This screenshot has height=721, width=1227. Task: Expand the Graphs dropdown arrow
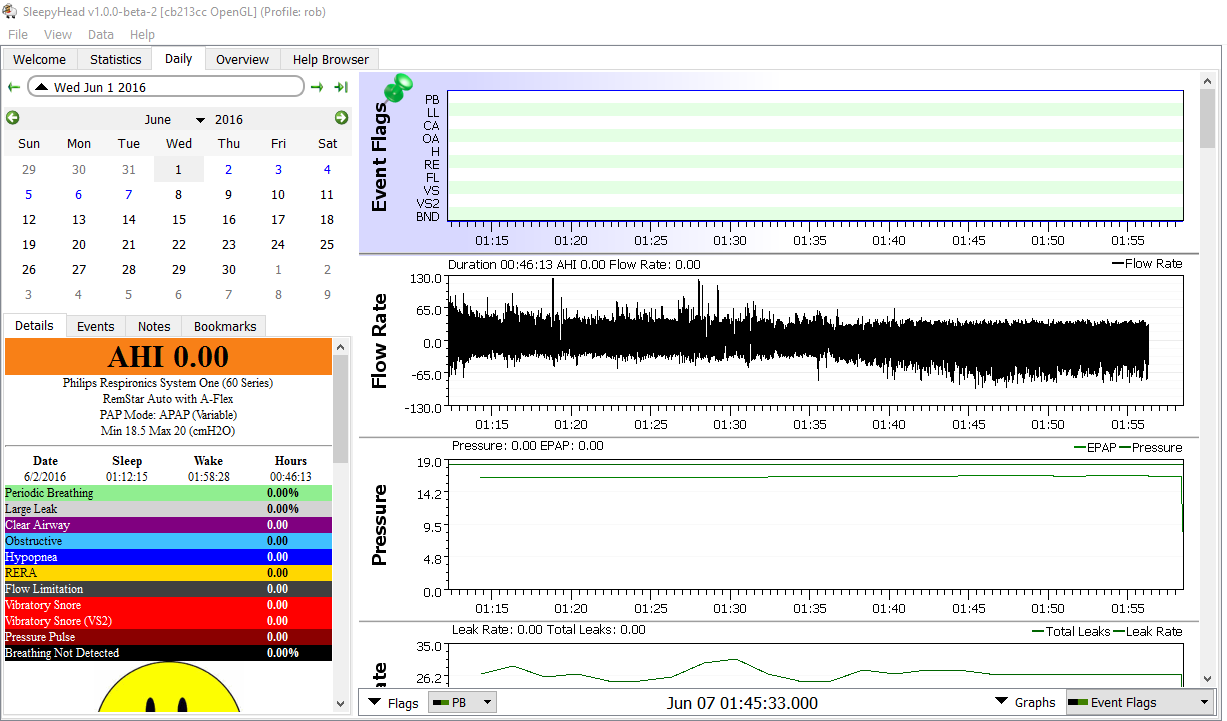pyautogui.click(x=1001, y=702)
